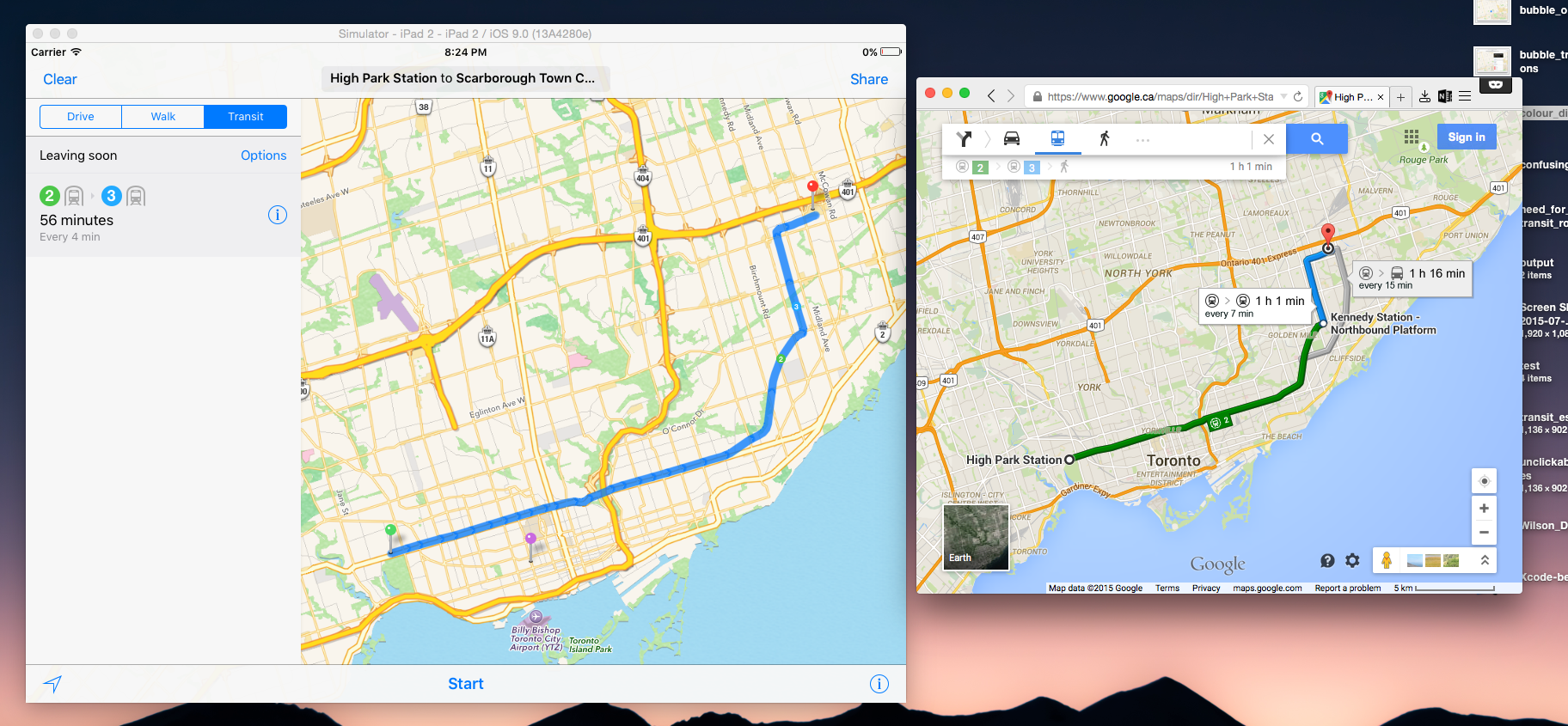The image size is (1568, 726).
Task: Tap the current location arrow icon
Action: click(x=53, y=684)
